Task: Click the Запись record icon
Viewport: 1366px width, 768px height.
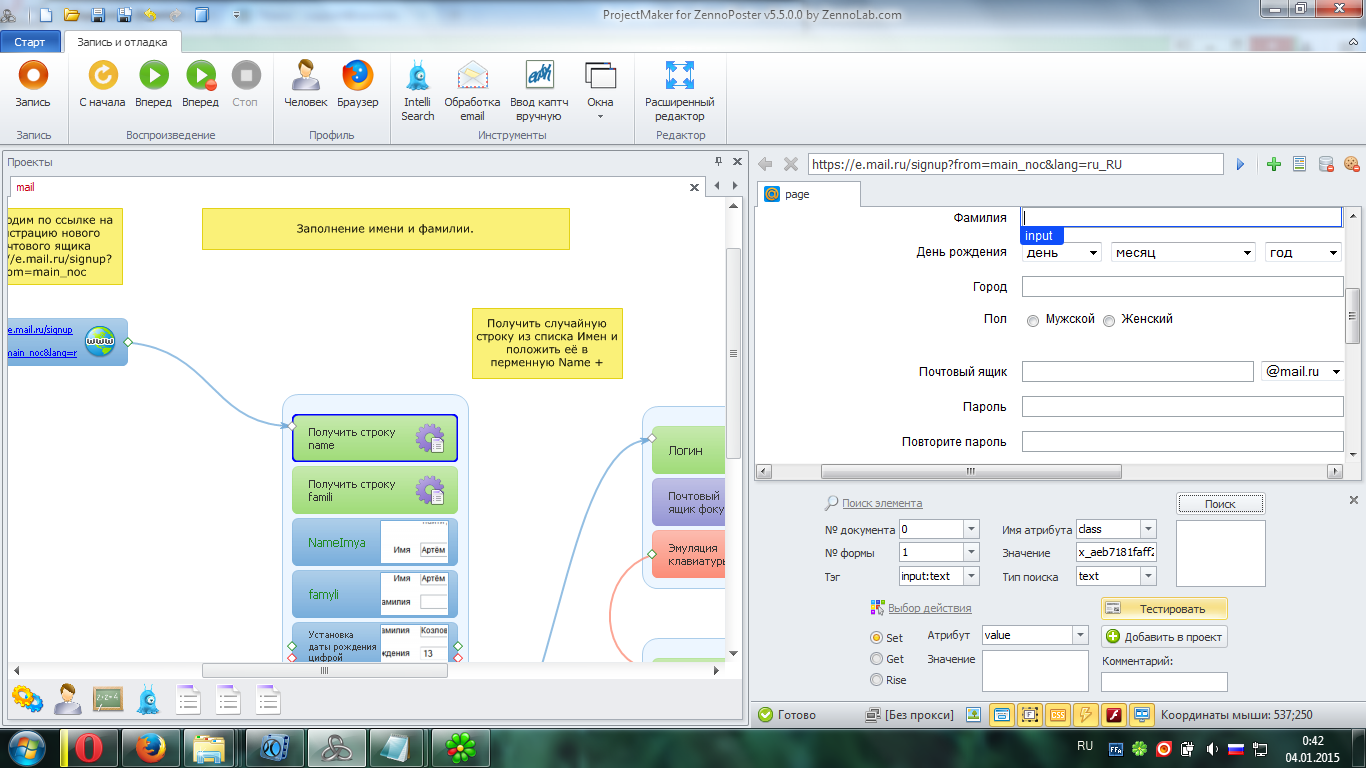Action: click(x=33, y=76)
